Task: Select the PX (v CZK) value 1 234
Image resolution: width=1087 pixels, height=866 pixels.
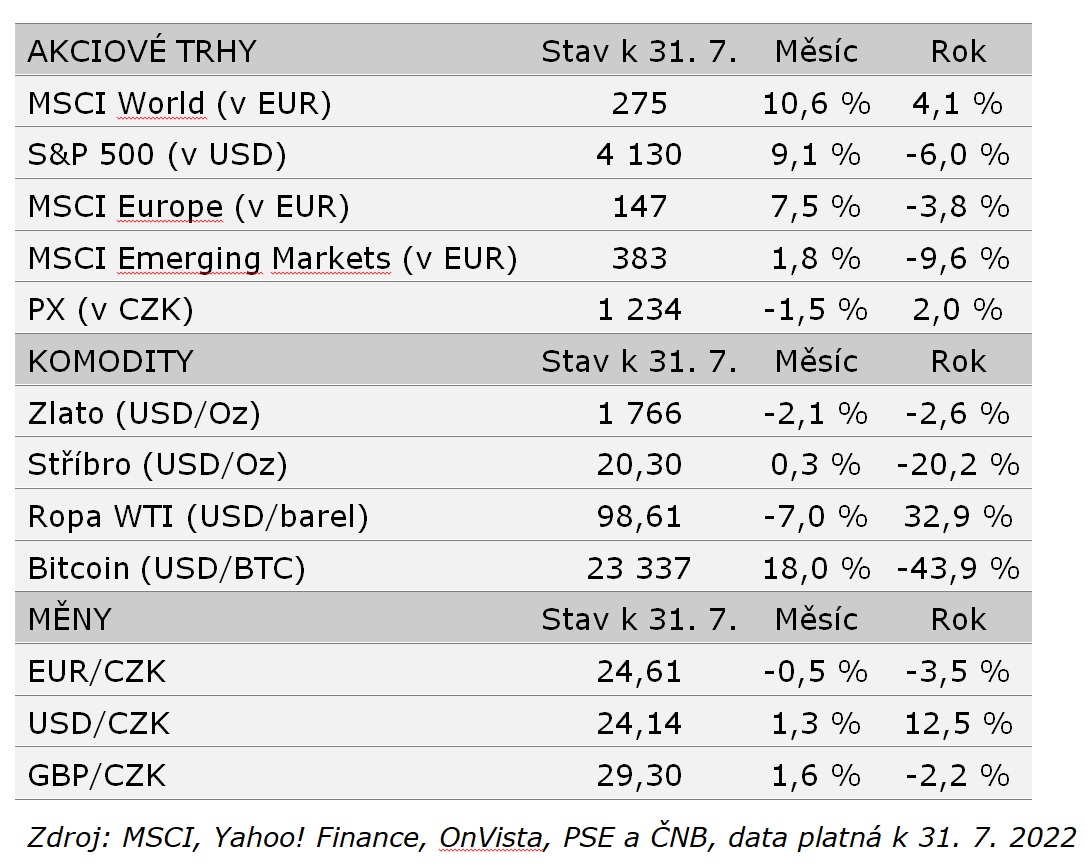Action: [x=639, y=310]
